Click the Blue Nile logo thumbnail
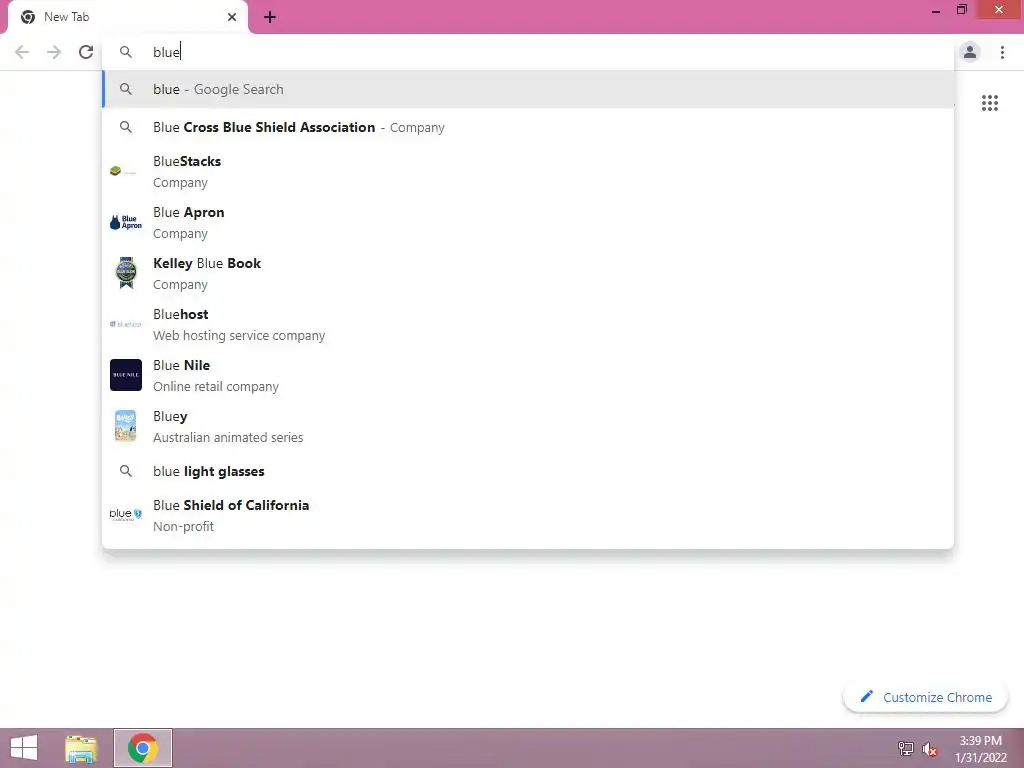The height and width of the screenshot is (768, 1024). click(125, 375)
